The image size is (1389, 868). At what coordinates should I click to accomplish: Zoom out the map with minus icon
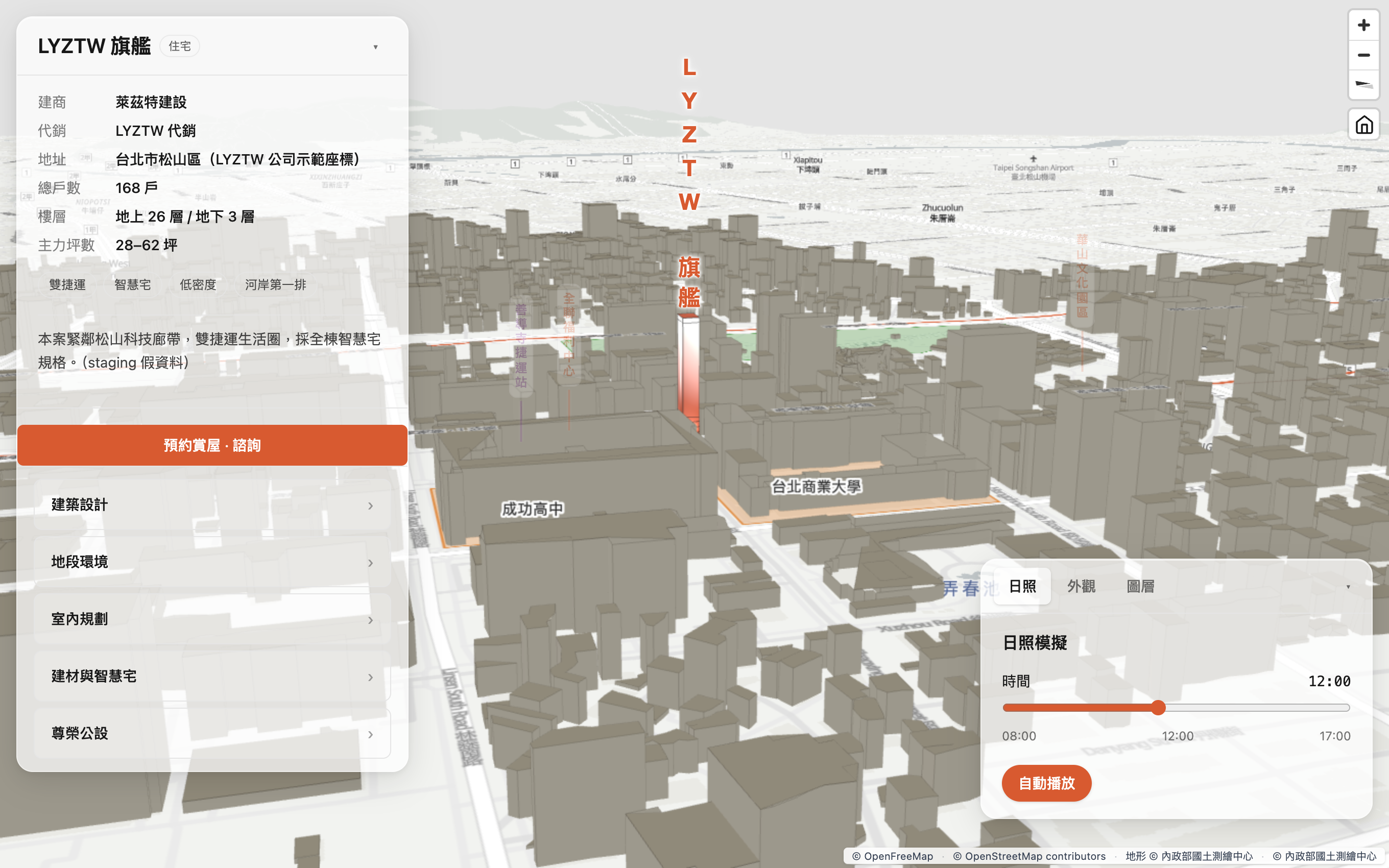click(1364, 55)
